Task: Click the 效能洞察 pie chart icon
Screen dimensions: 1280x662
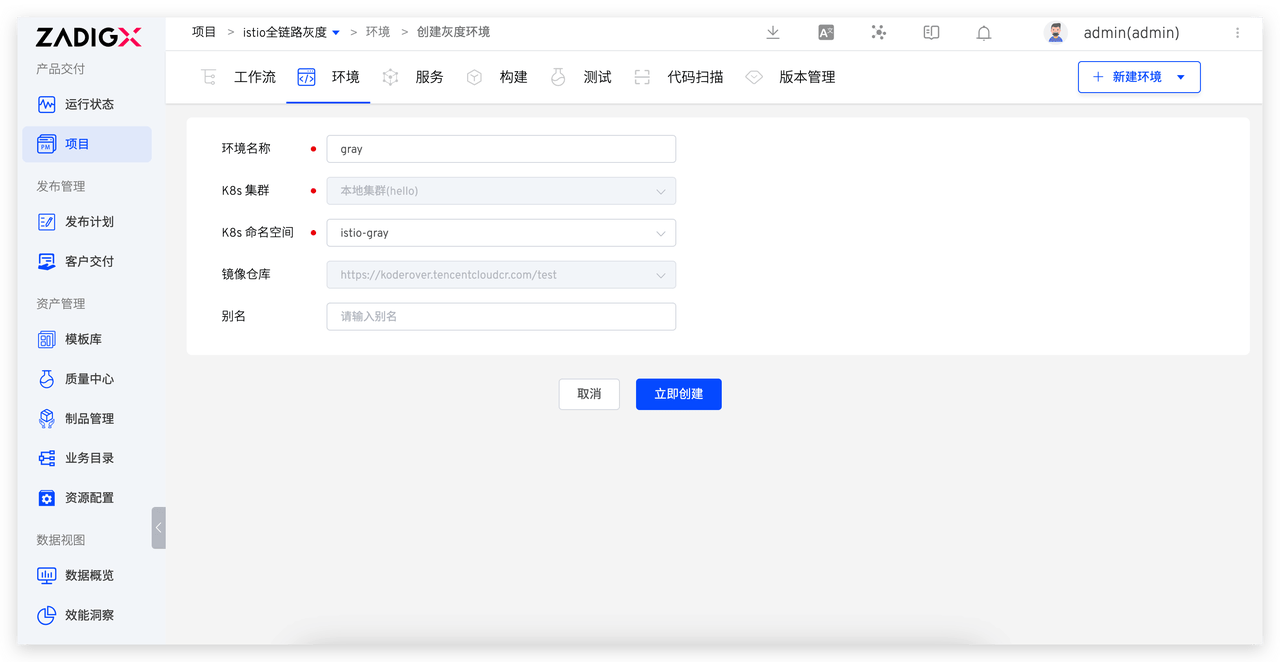Action: click(x=46, y=615)
